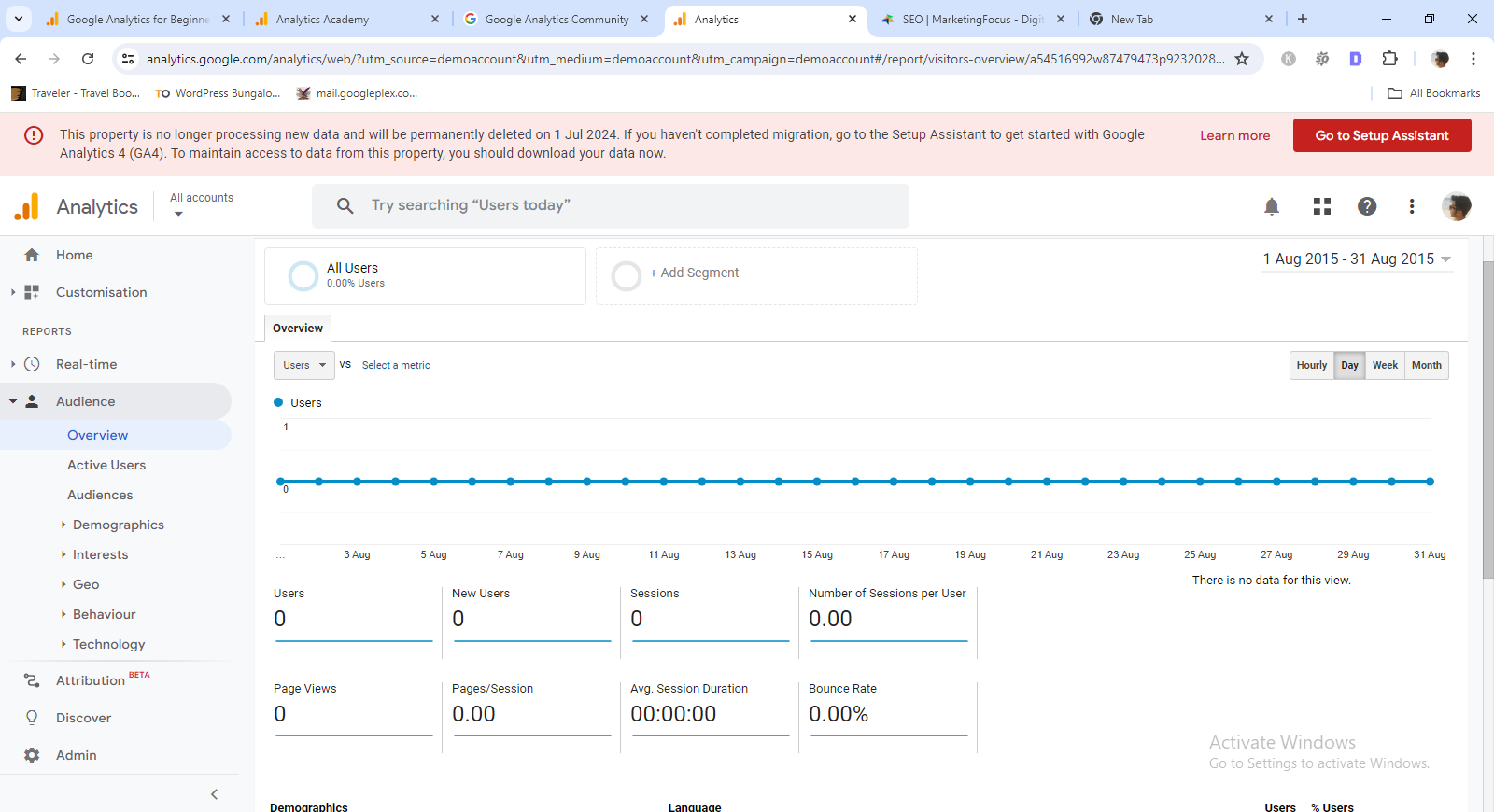Click the Google Analytics logo icon
The image size is (1494, 812).
click(x=27, y=206)
